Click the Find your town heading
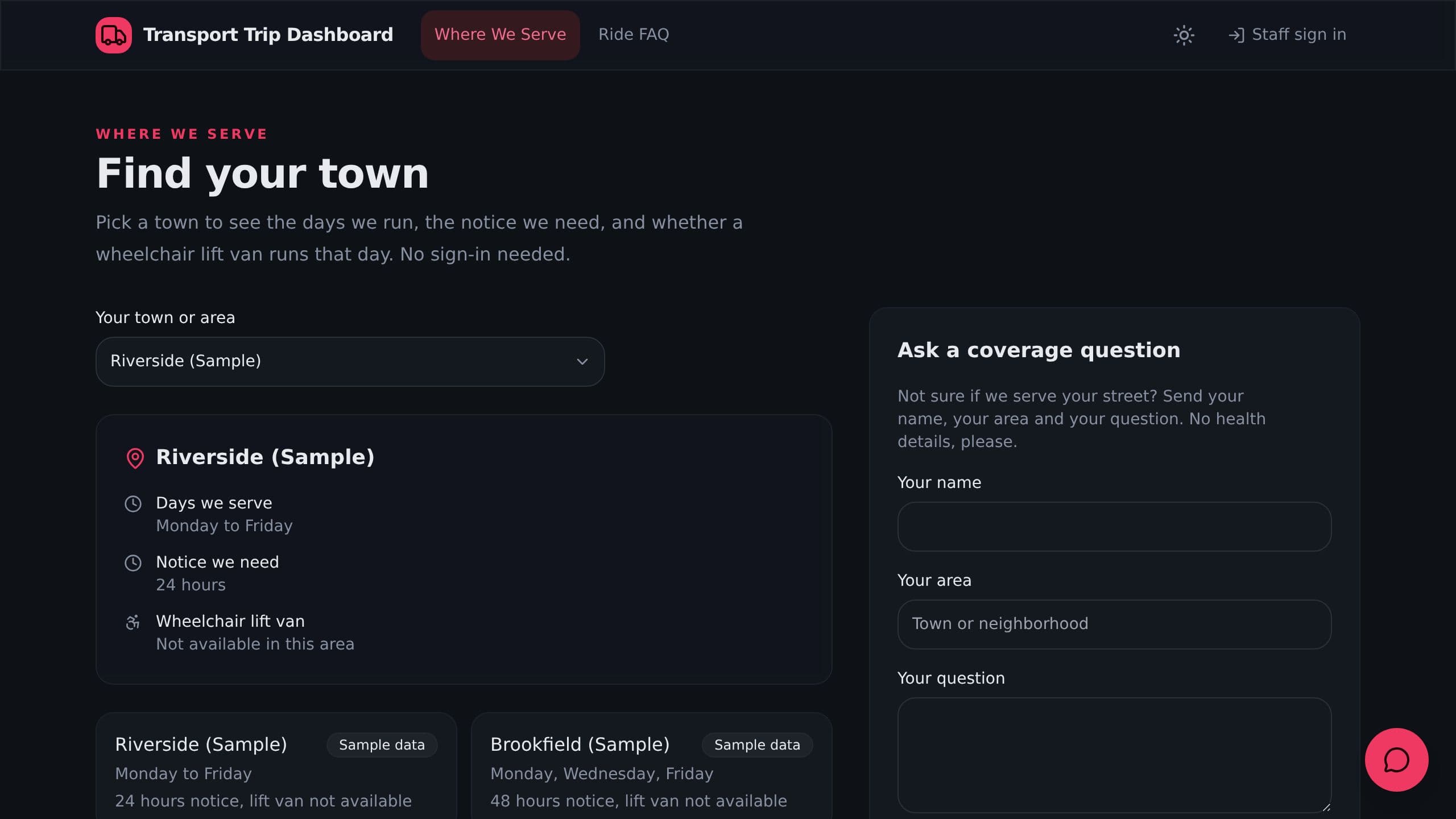Image resolution: width=1456 pixels, height=819 pixels. coord(262,173)
